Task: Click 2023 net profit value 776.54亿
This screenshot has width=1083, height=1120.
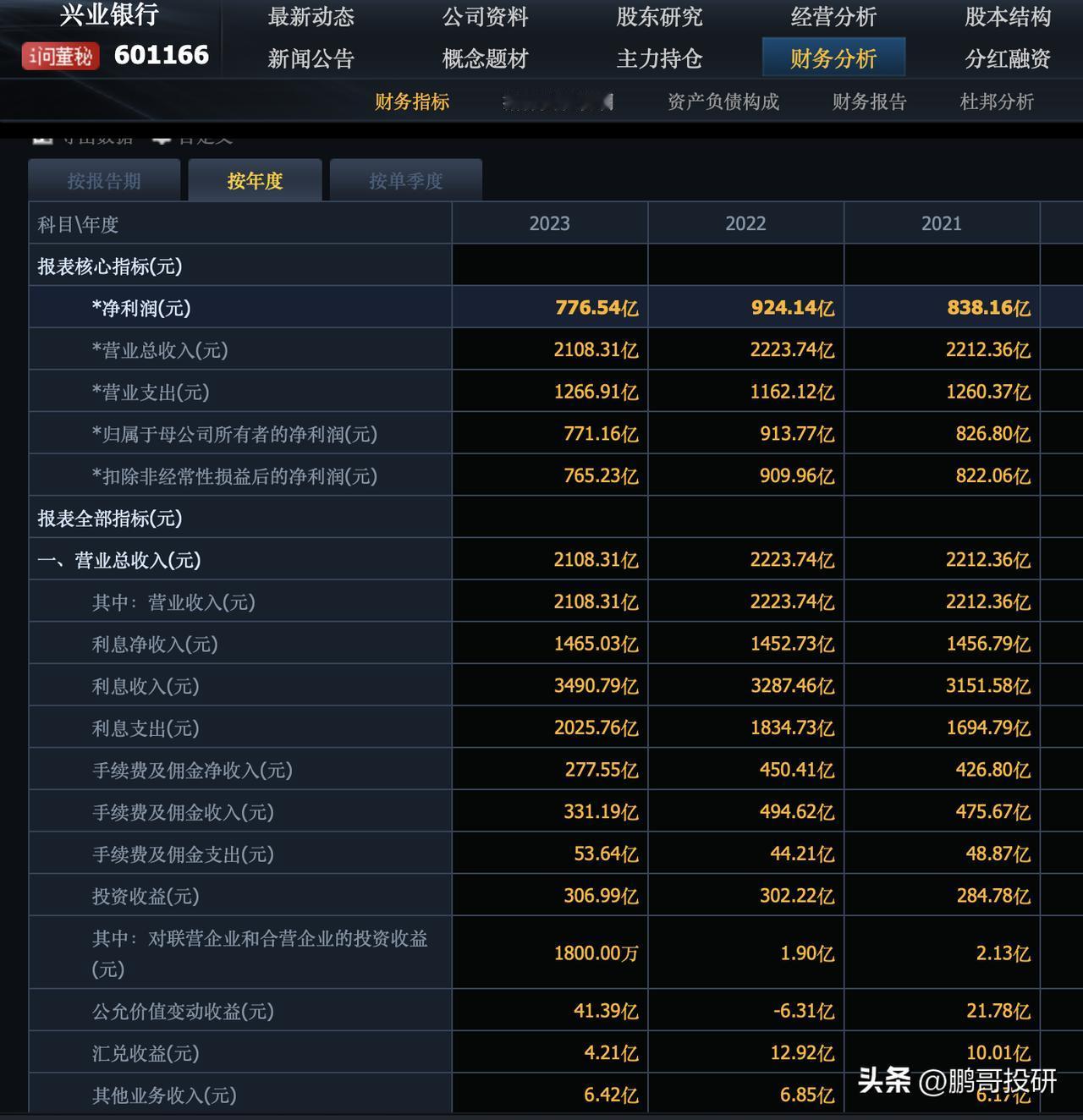Action: coord(596,308)
